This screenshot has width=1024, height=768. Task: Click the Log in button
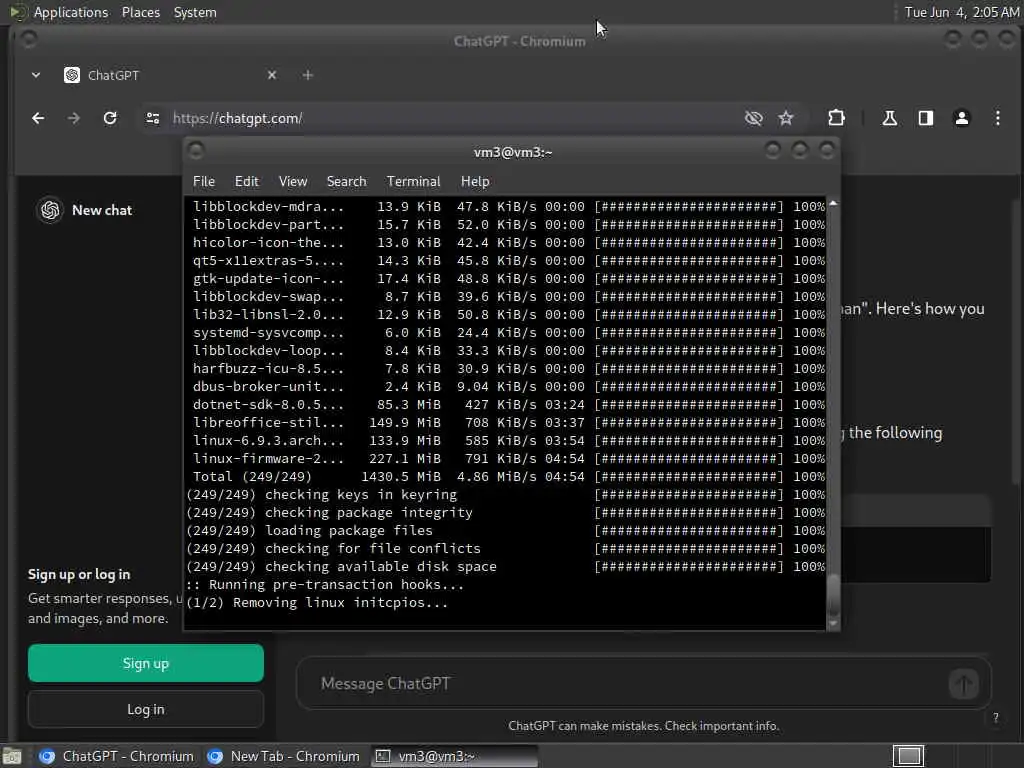pos(146,709)
